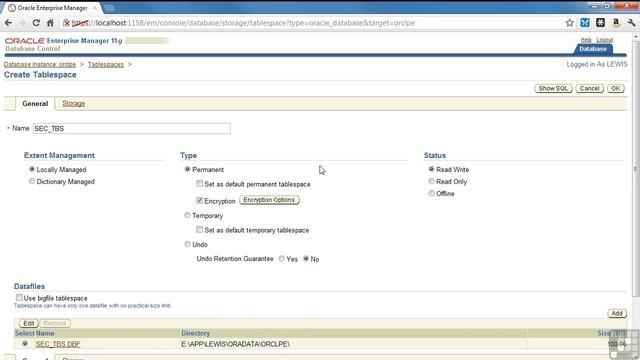This screenshot has width=640, height=360.
Task: Select the General tab
Action: point(35,104)
